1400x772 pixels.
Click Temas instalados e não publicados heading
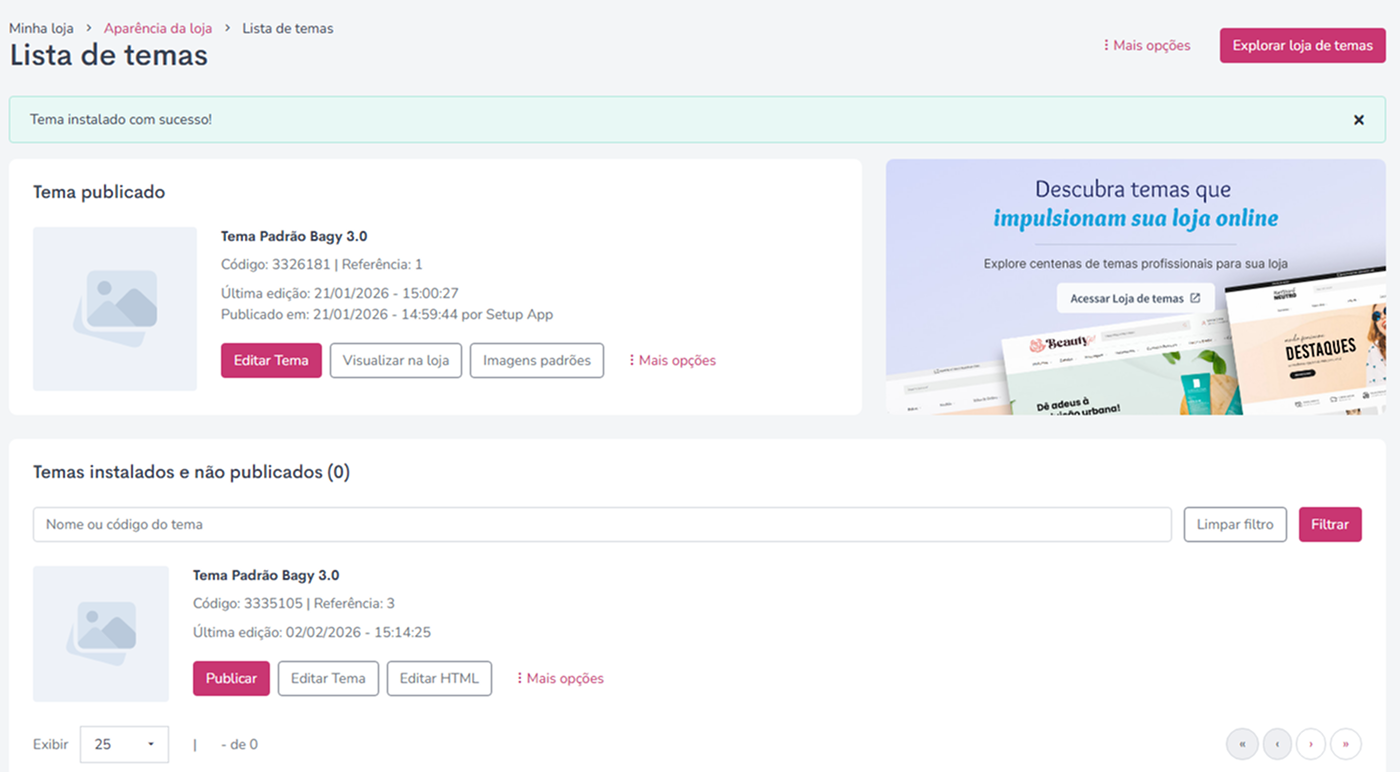(x=191, y=472)
